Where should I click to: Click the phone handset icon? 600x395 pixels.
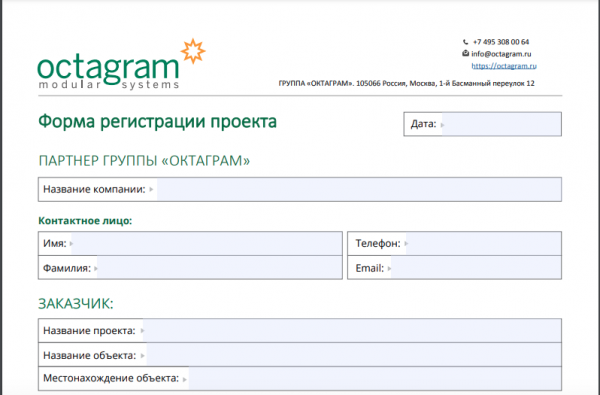(465, 42)
